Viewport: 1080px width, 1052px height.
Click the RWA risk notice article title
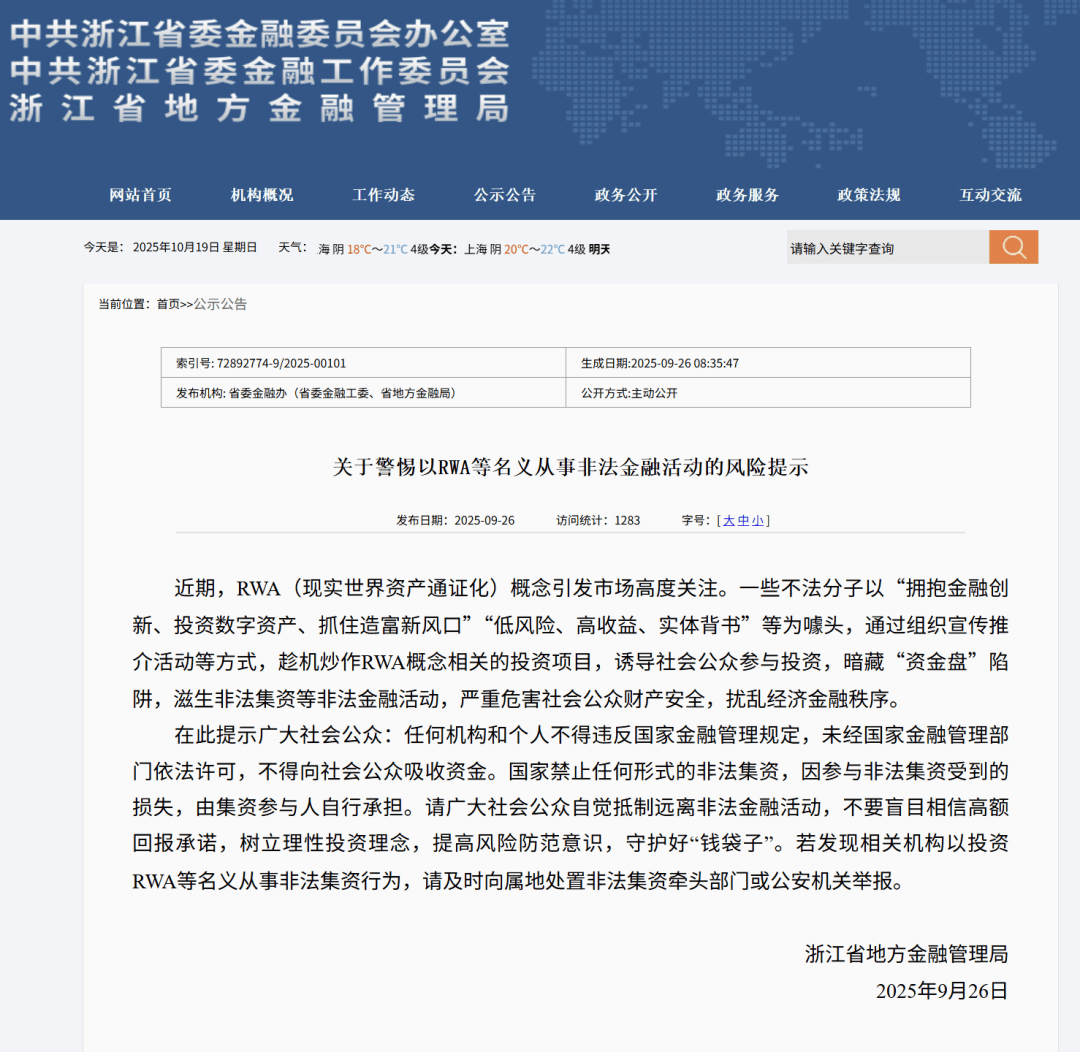point(572,466)
